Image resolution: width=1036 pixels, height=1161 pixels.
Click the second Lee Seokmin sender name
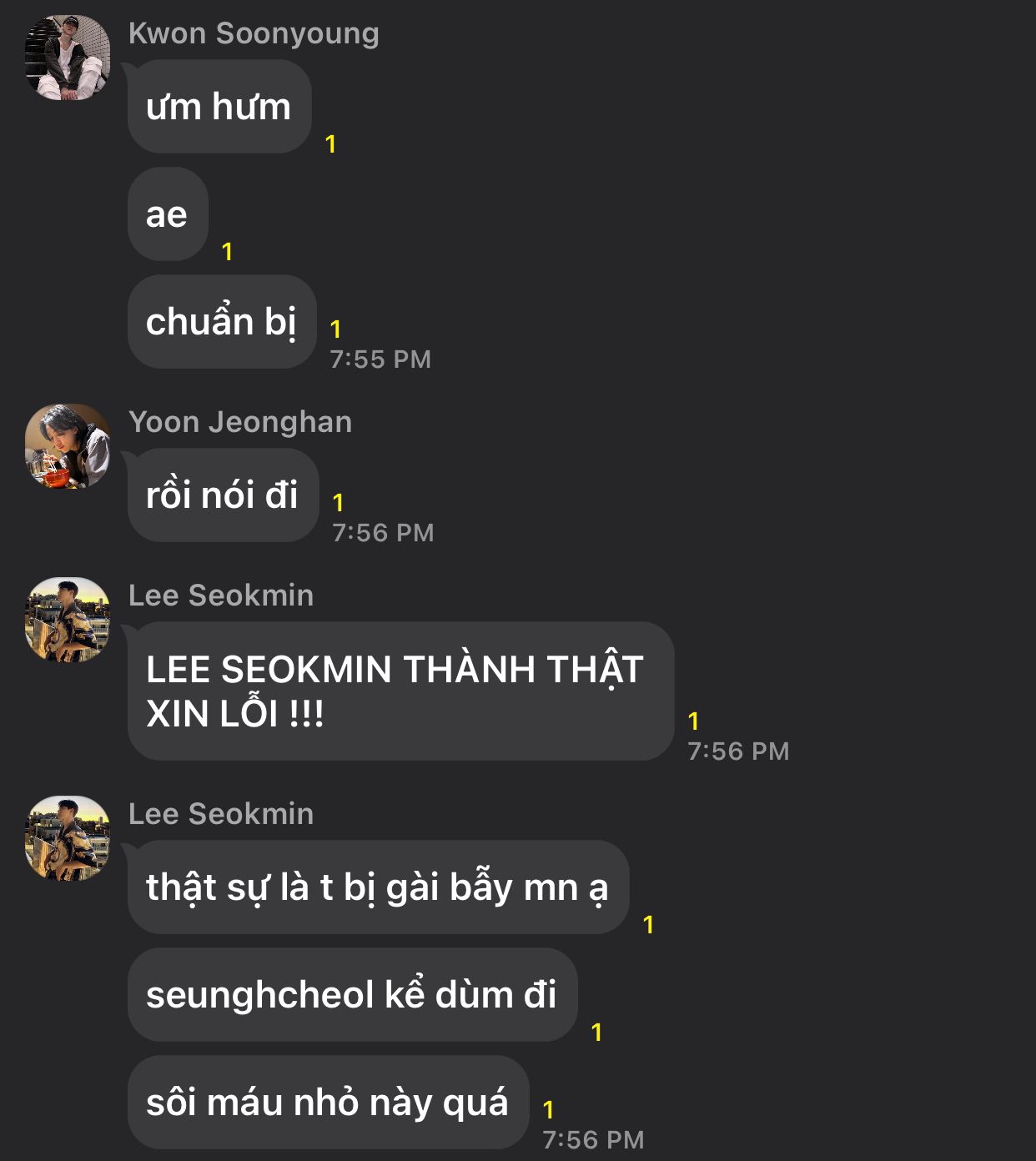(221, 814)
